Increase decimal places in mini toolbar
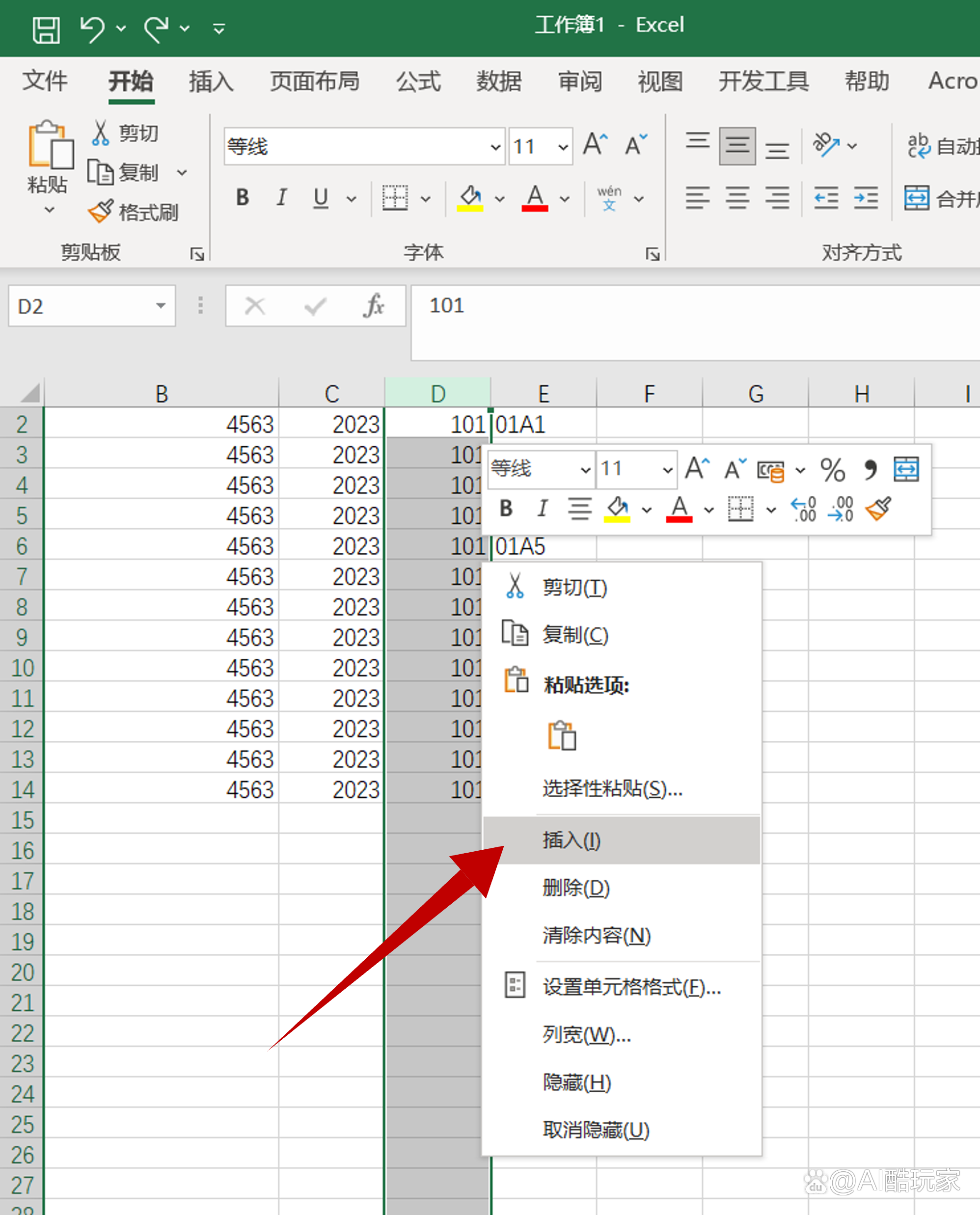Screen dimensions: 980x1215 pos(804,509)
